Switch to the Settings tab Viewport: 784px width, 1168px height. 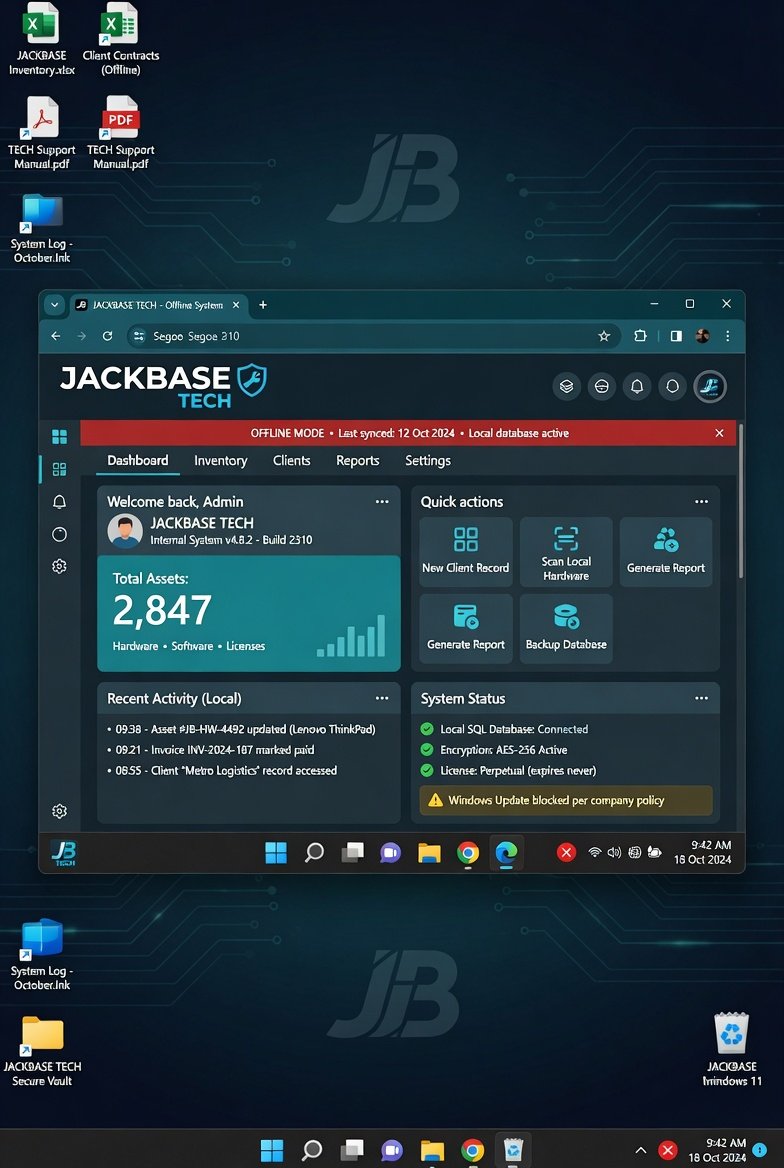coord(428,460)
